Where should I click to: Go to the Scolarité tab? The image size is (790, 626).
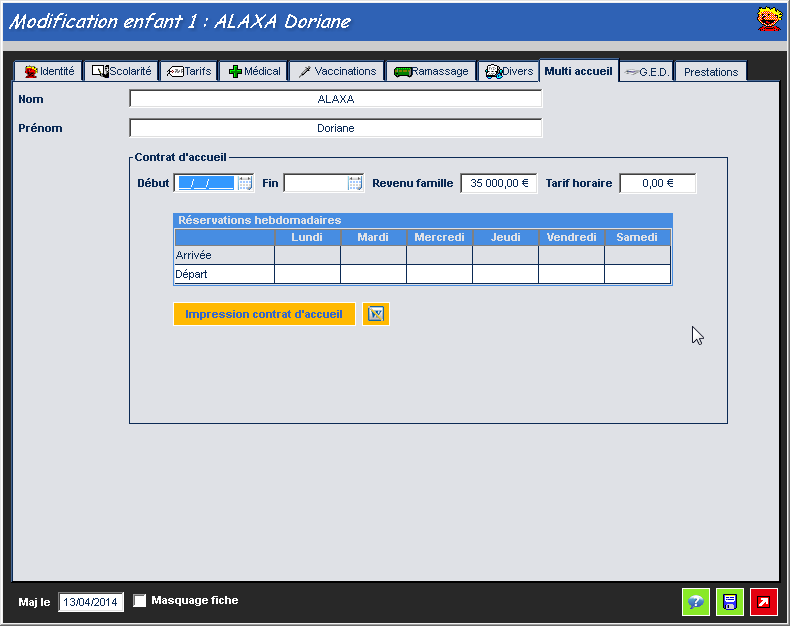point(121,71)
